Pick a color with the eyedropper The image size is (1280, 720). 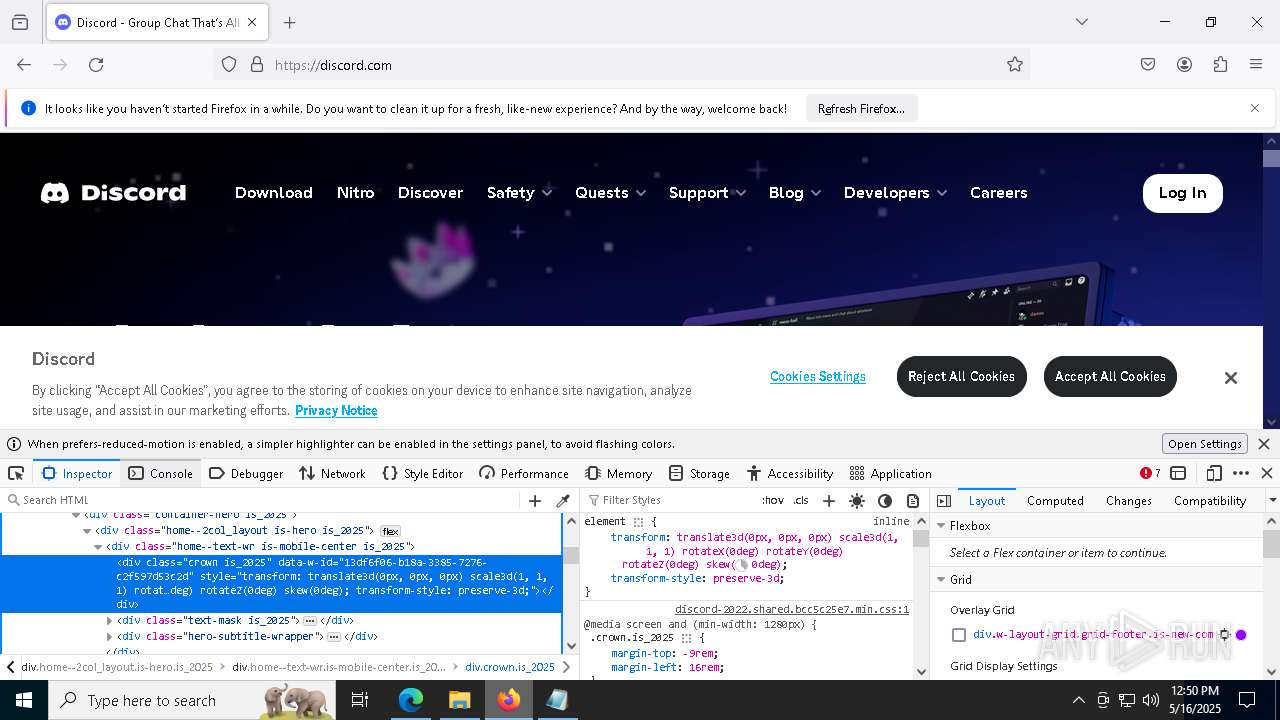563,500
